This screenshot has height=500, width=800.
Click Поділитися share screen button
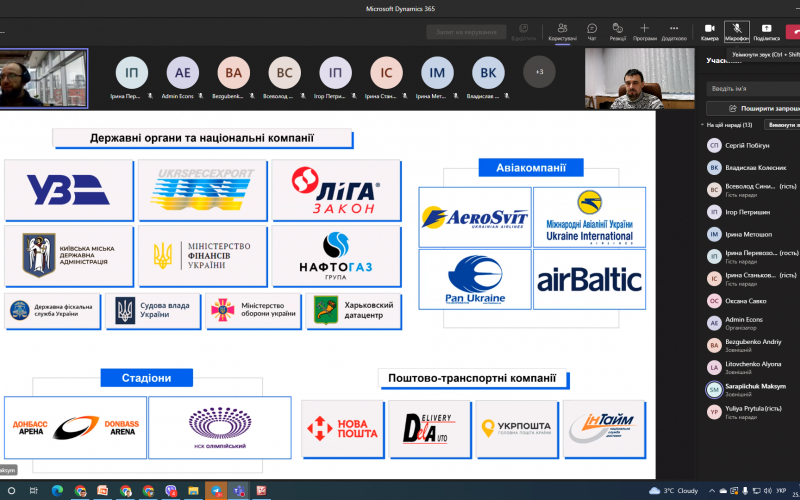pyautogui.click(x=766, y=32)
